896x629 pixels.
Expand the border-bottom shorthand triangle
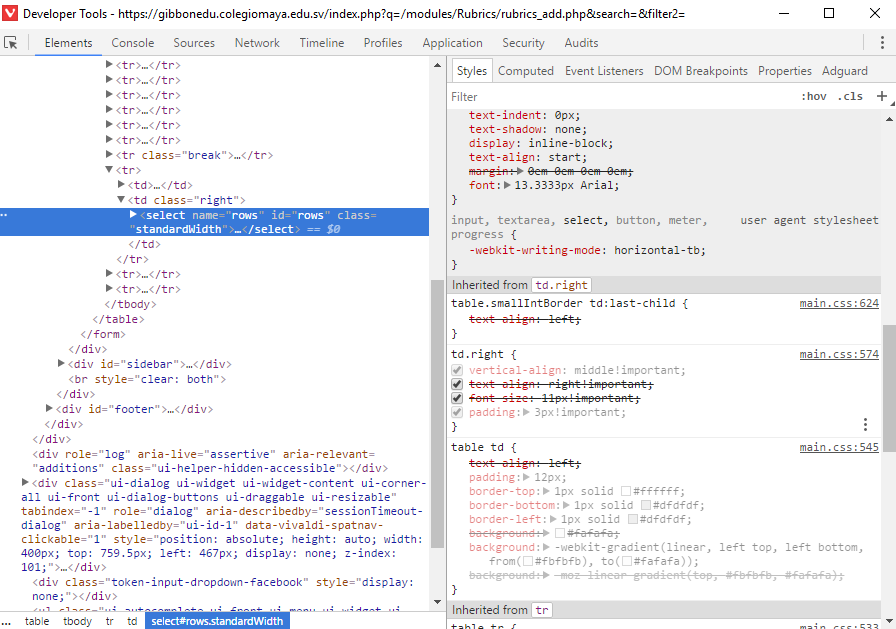[566, 505]
